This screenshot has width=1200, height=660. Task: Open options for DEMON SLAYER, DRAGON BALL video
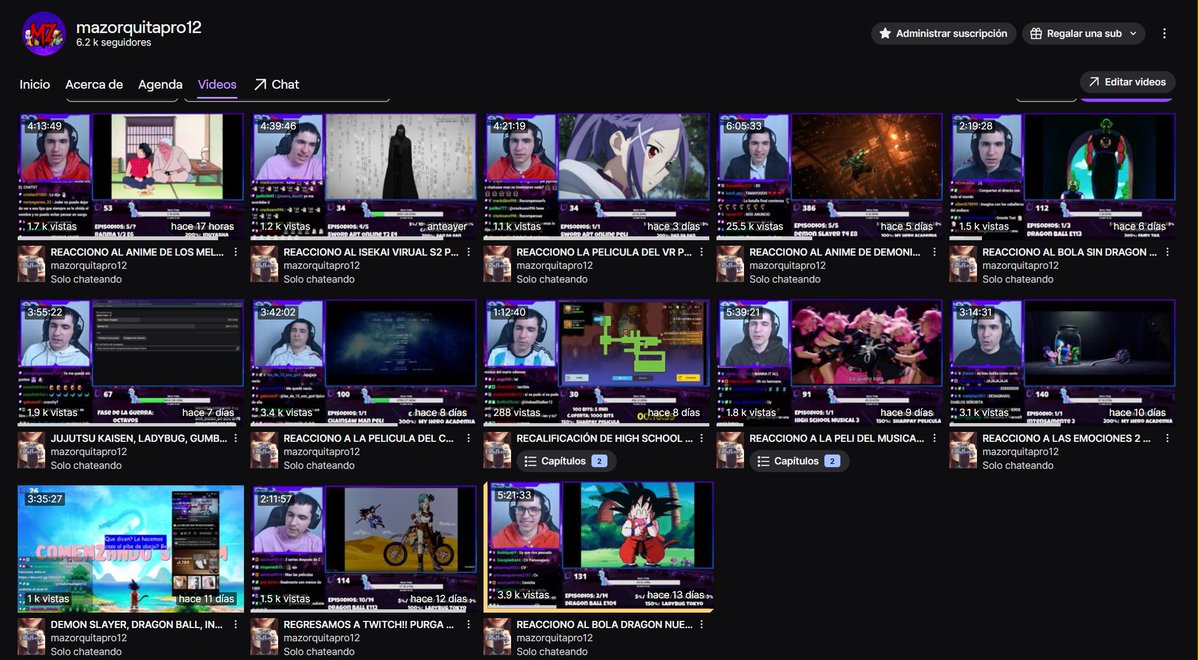tap(236, 624)
